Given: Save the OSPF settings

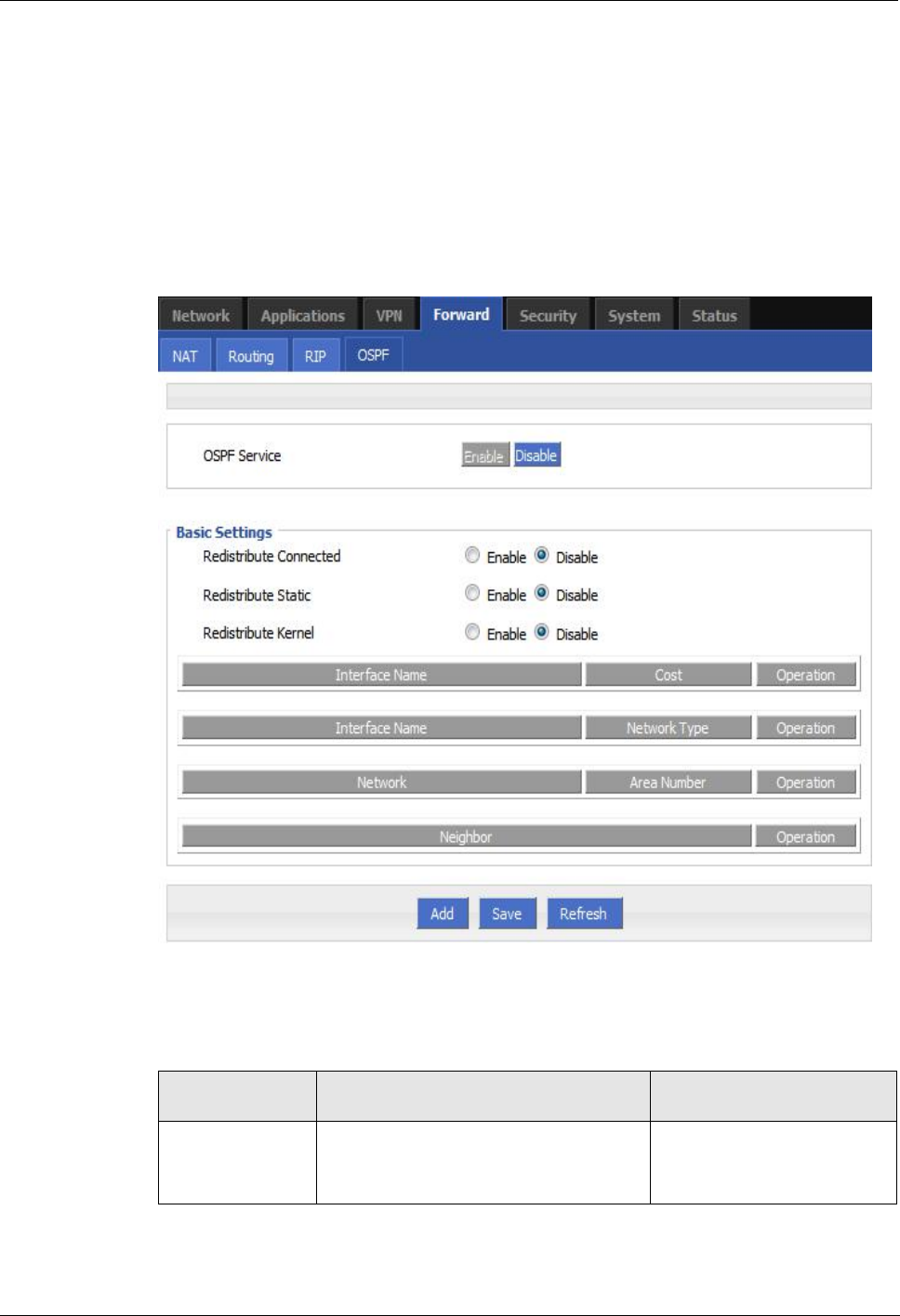Looking at the screenshot, I should [x=507, y=914].
